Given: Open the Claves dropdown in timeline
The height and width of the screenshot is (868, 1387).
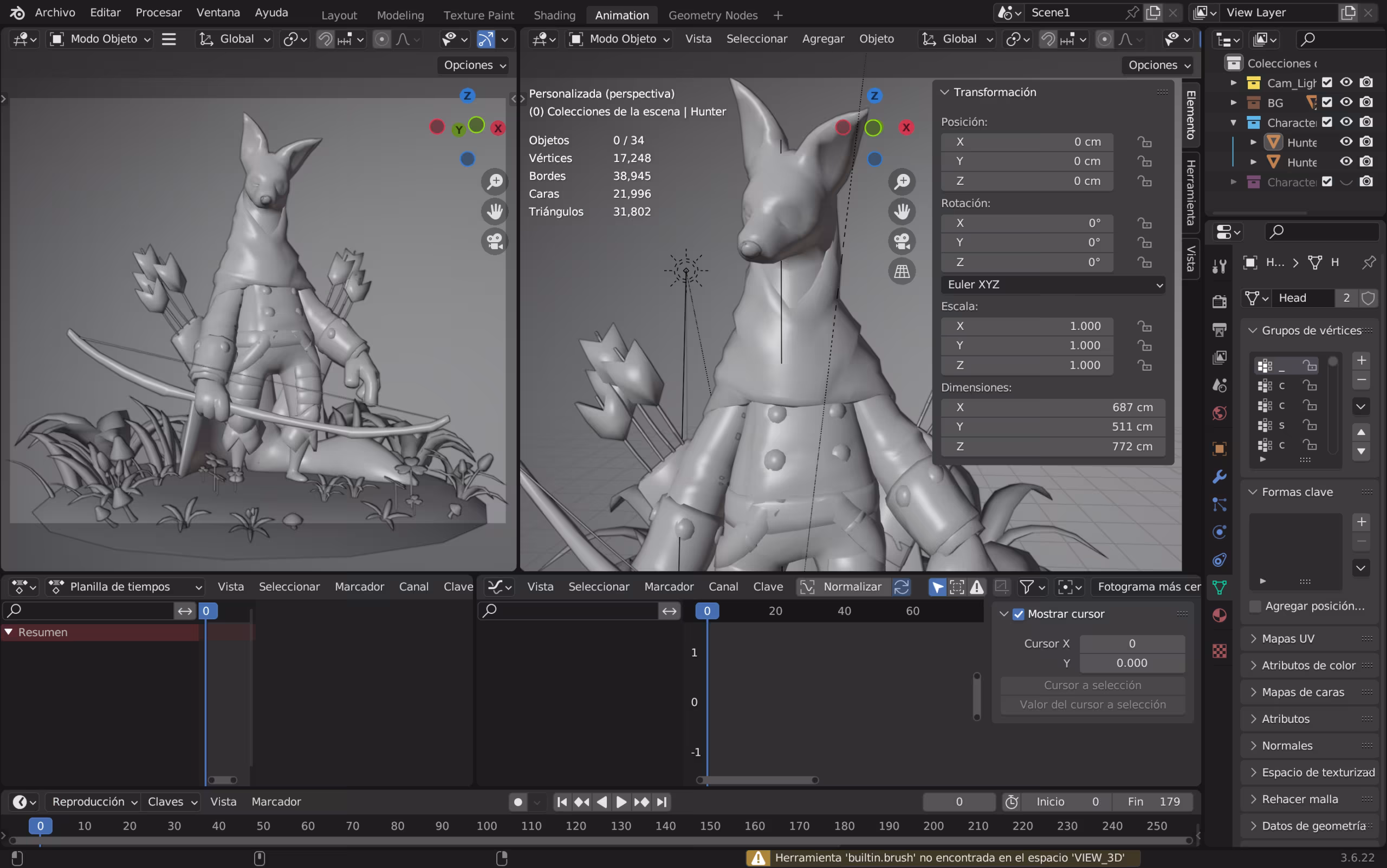Looking at the screenshot, I should click(171, 802).
